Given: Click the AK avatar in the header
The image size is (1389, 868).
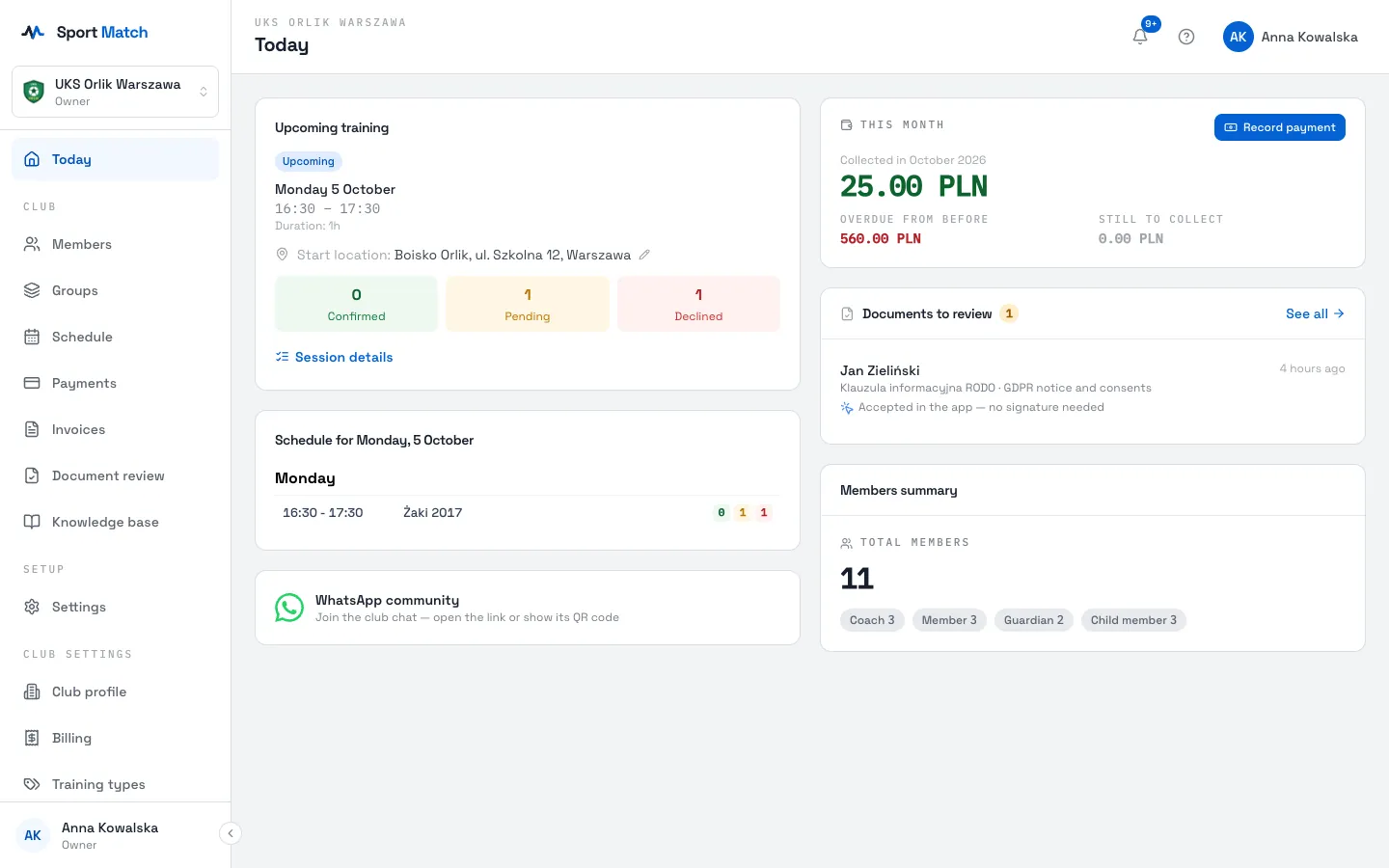Looking at the screenshot, I should point(1239,37).
